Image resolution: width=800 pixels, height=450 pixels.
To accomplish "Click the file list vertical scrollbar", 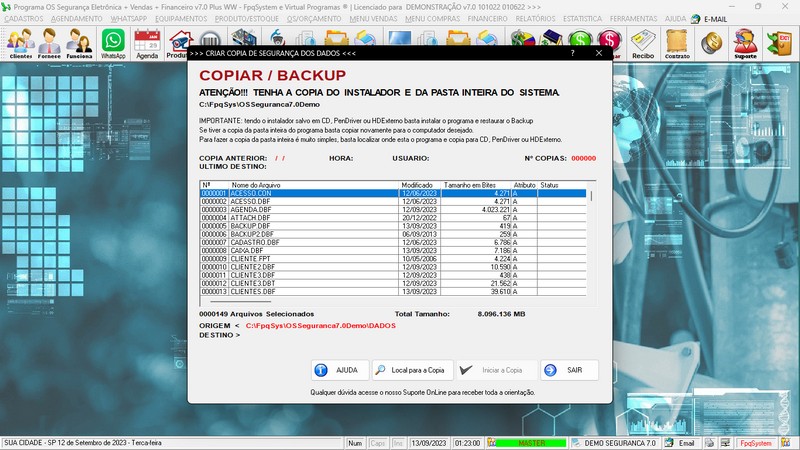I will tap(590, 245).
